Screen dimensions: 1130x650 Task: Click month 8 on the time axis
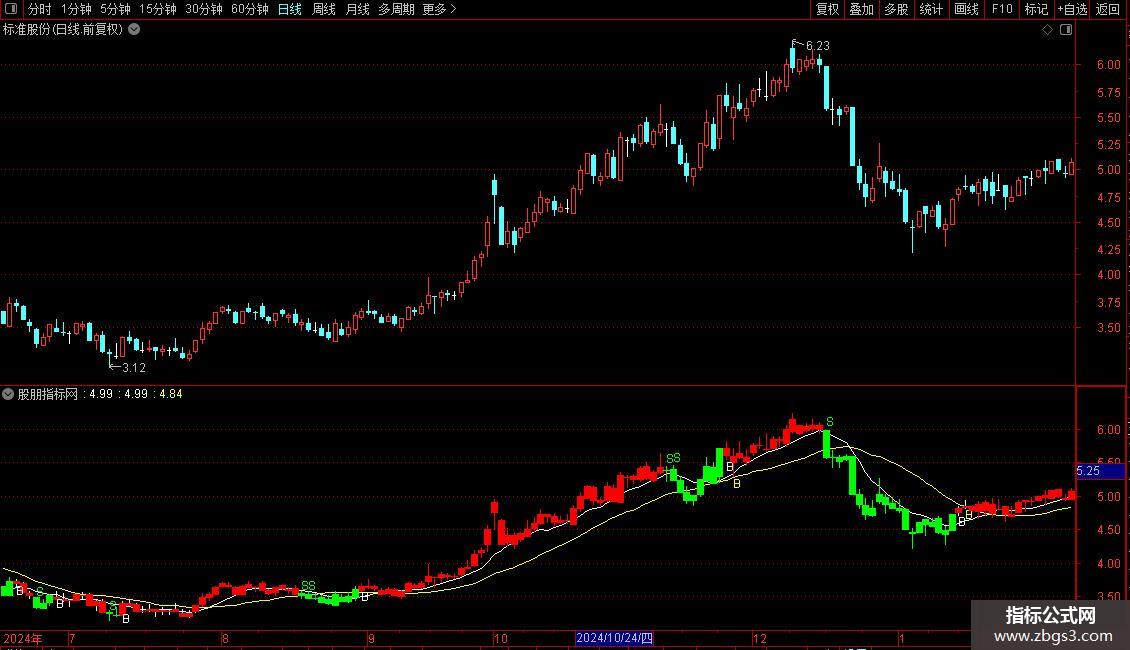226,638
